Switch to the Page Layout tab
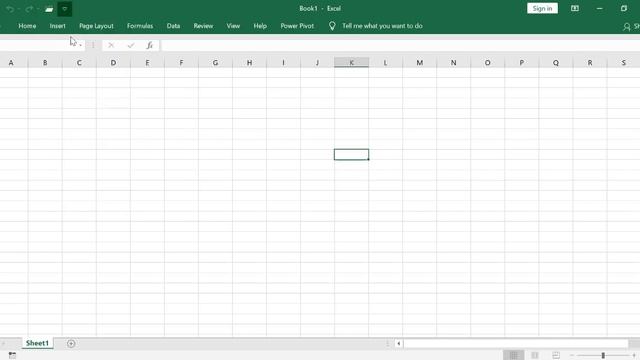 coord(96,26)
